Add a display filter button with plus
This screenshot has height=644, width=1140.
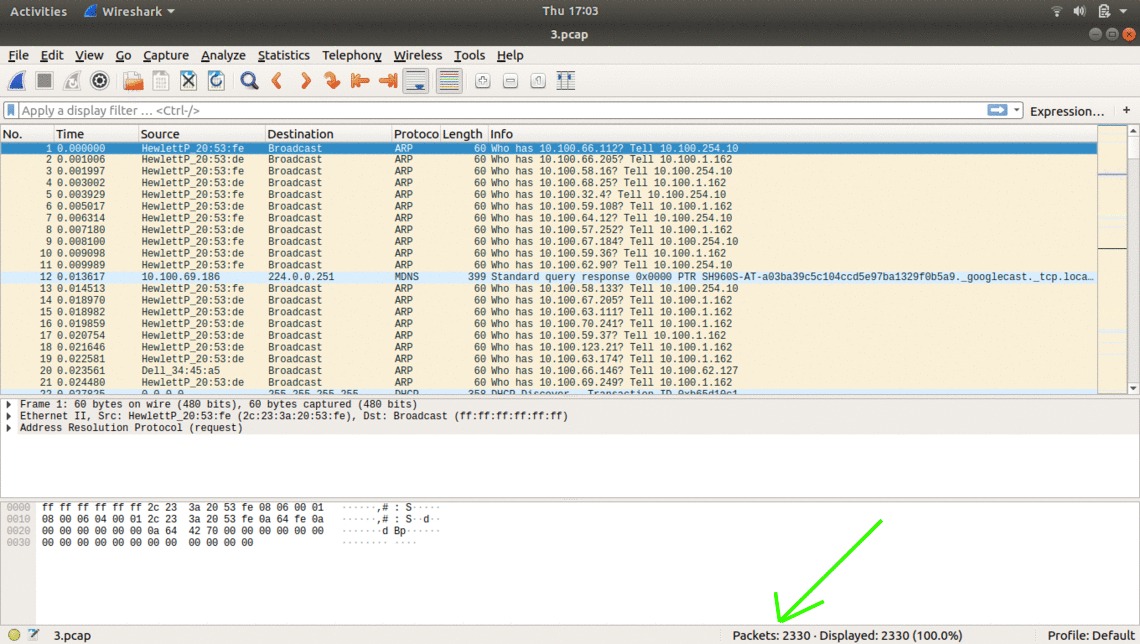point(1126,110)
